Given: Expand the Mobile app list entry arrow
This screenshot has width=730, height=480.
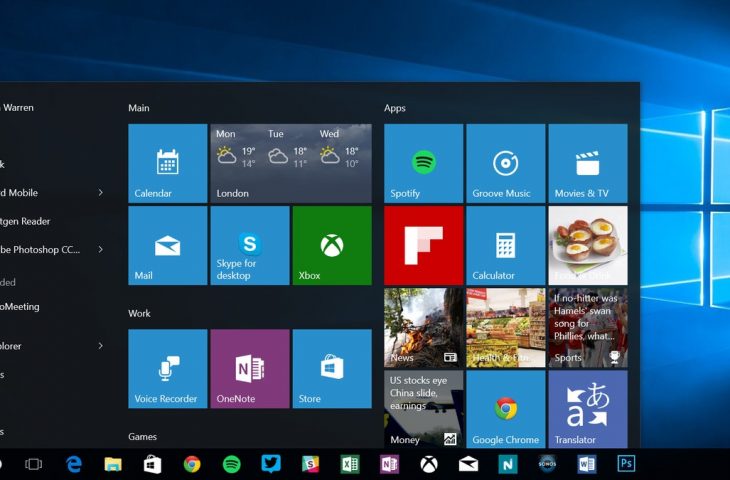Looking at the screenshot, I should pos(101,192).
